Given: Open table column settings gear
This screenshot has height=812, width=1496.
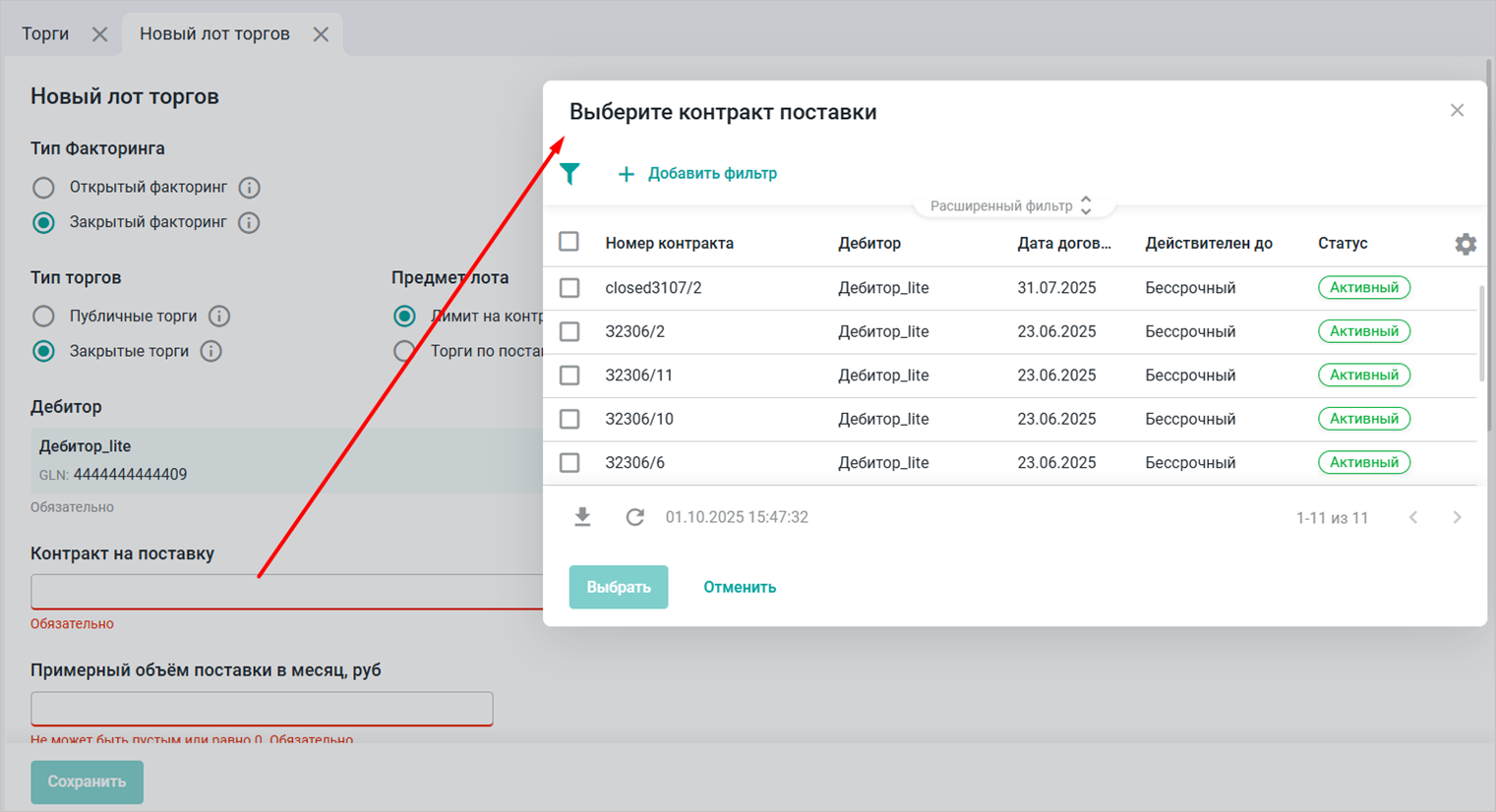Looking at the screenshot, I should pos(1465,244).
